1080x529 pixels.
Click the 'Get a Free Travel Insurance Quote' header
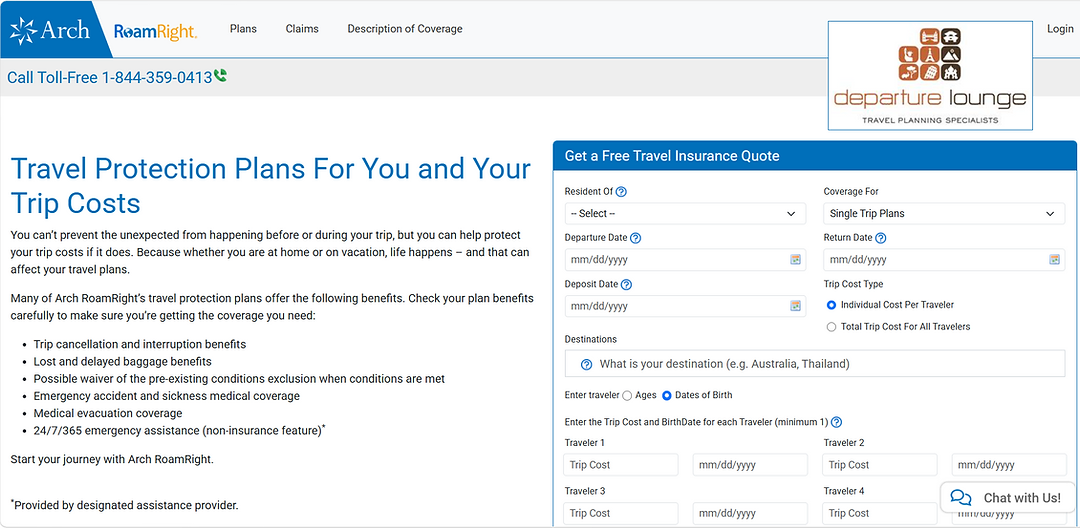click(x=815, y=156)
